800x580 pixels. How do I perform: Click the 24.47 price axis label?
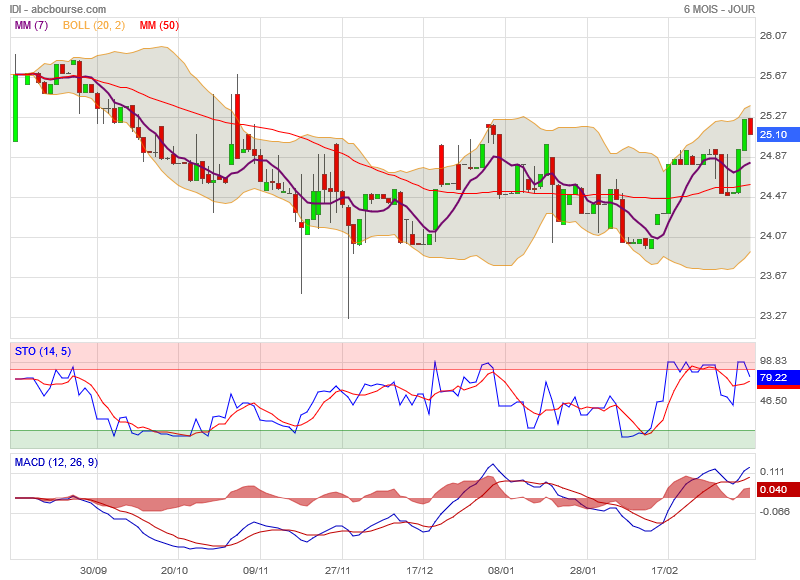(773, 195)
